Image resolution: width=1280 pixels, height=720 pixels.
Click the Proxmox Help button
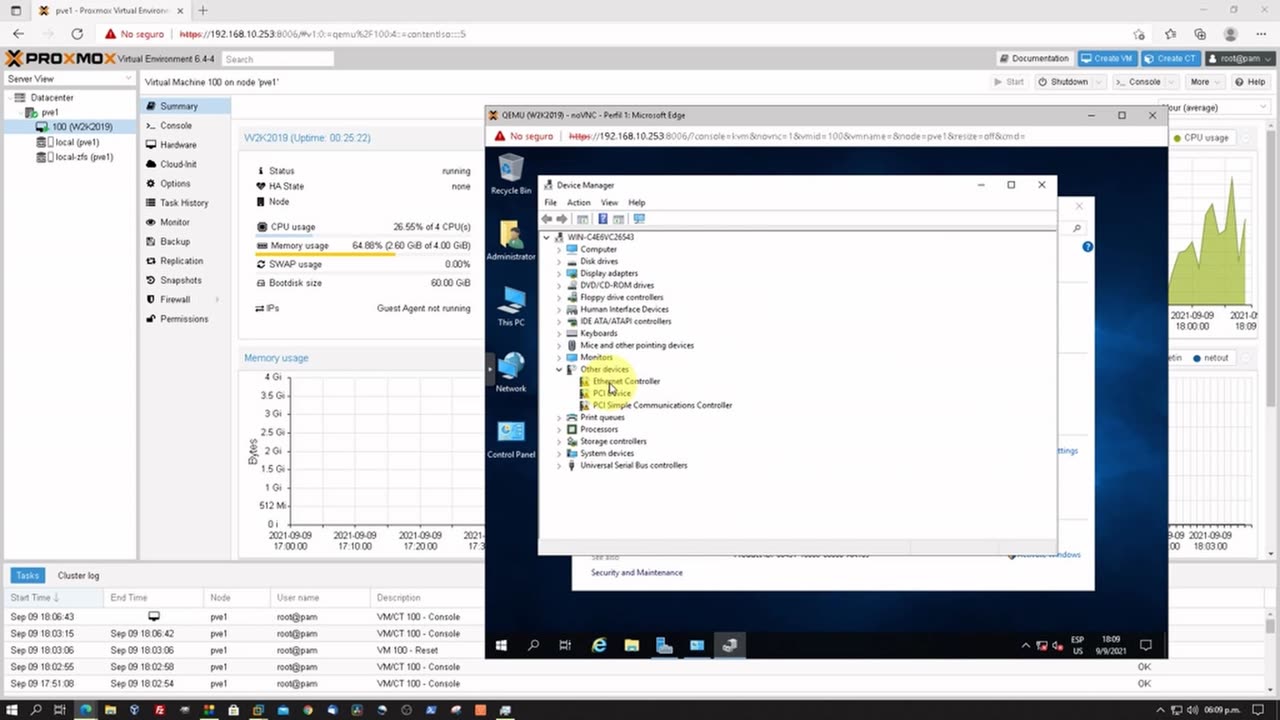[x=1250, y=82]
